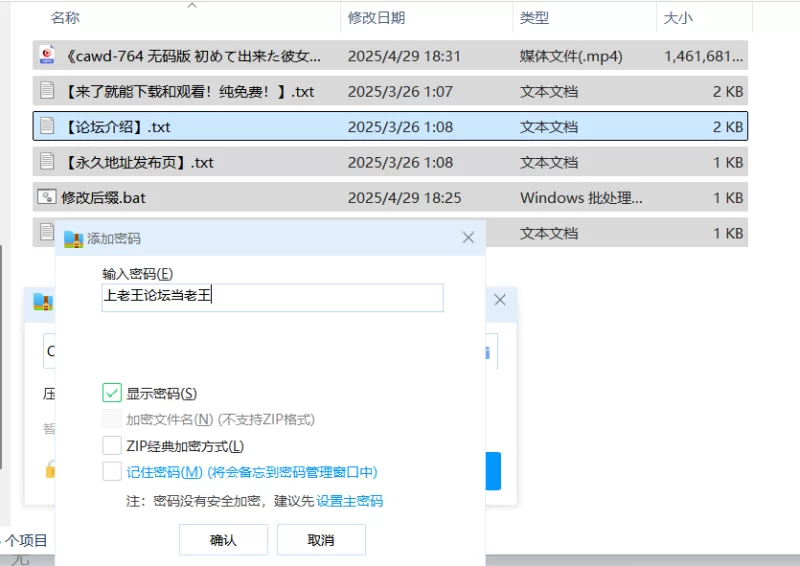800x566 pixels.
Task: Click text file icon for 【论坛介绍】.txt
Action: 47,126
